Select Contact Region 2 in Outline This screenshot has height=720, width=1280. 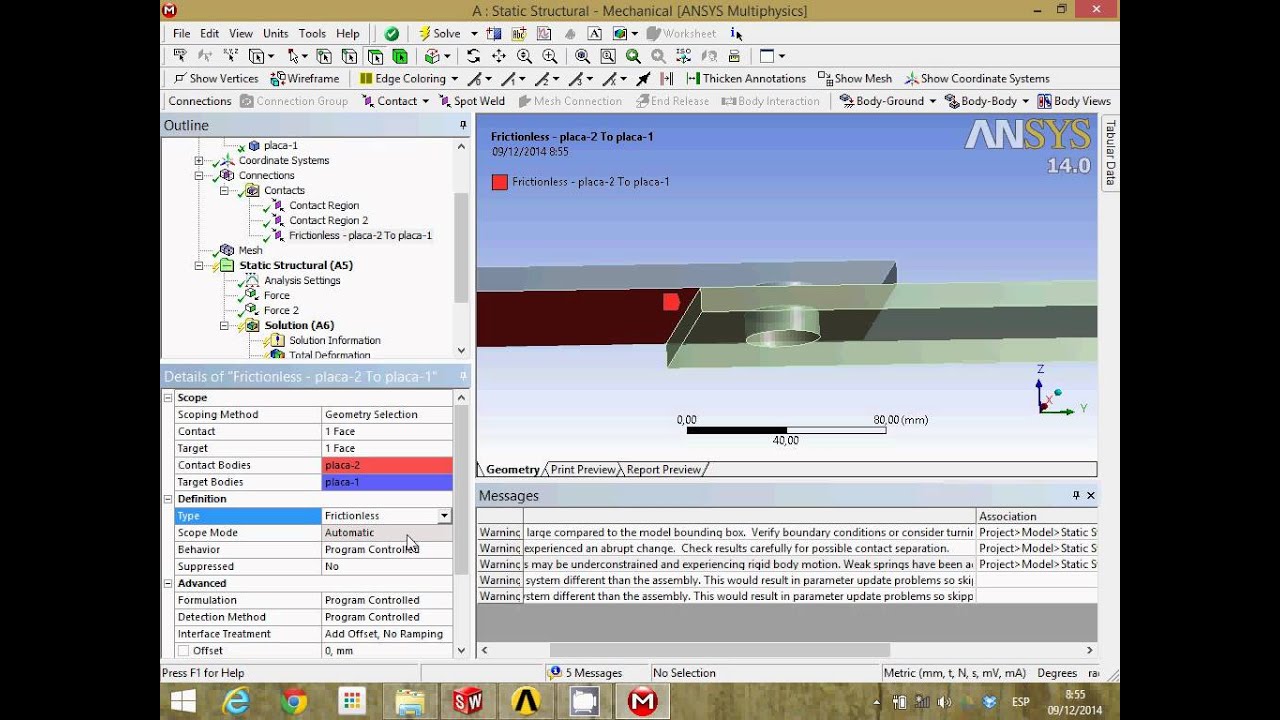(328, 221)
